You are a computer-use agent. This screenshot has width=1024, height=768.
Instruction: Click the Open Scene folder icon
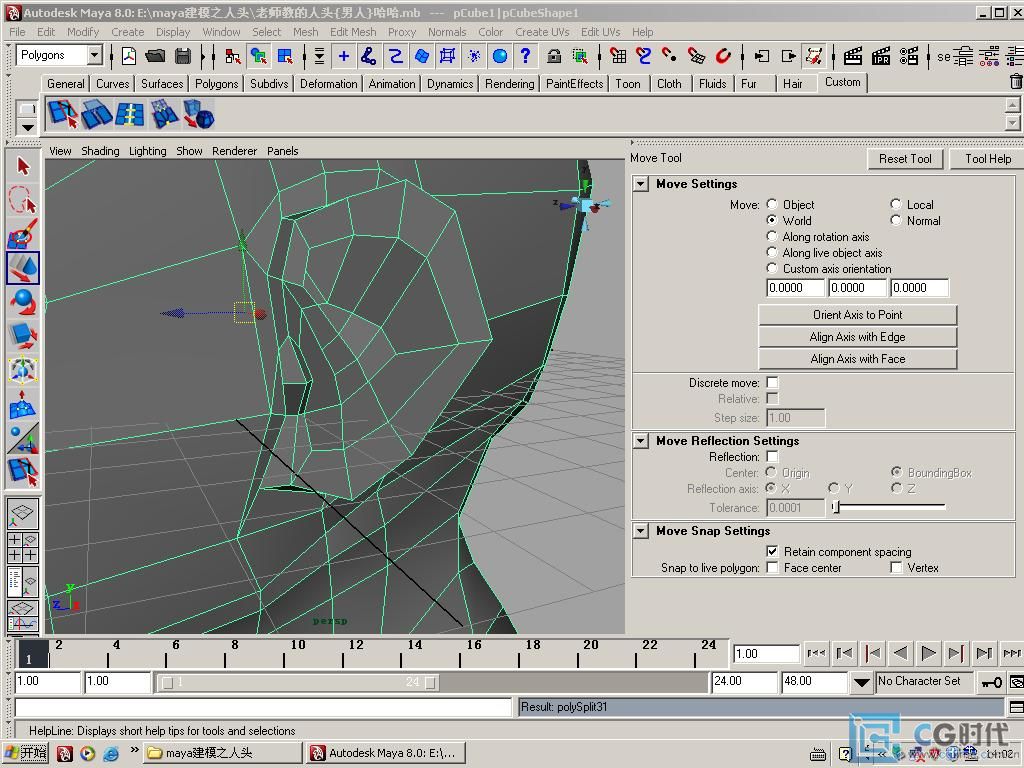point(155,56)
